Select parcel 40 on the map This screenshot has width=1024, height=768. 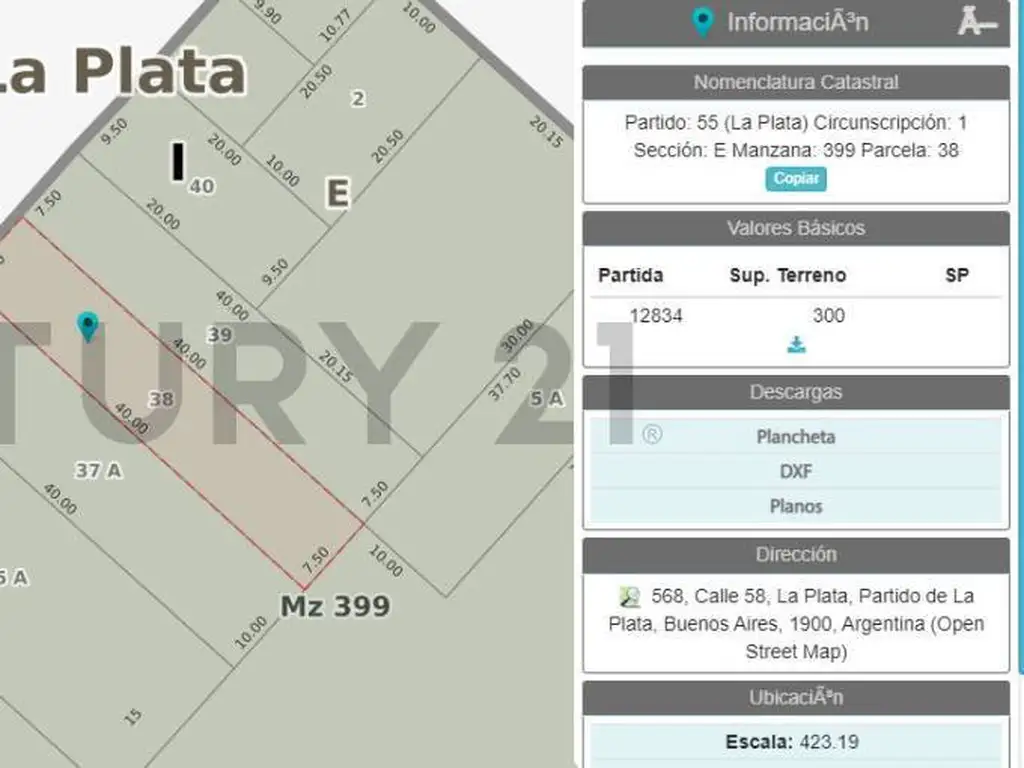tap(202, 186)
